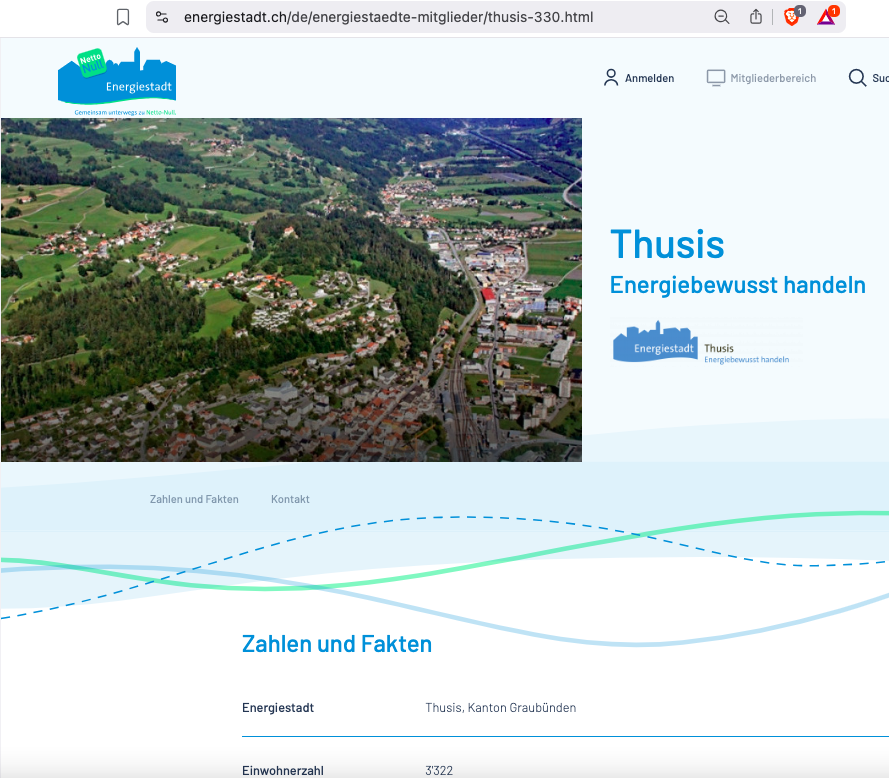Viewport: 889px width, 778px height.
Task: Click the bookmark icon beside address bar
Action: point(123,17)
